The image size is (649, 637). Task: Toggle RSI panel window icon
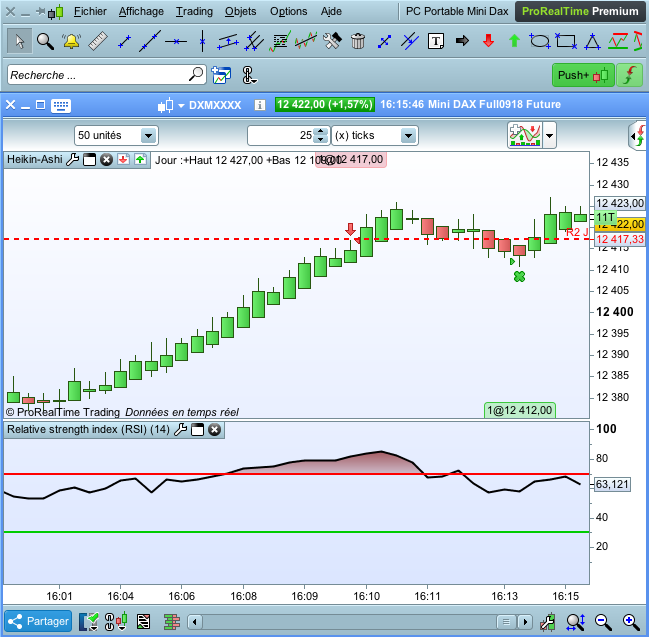(197, 430)
